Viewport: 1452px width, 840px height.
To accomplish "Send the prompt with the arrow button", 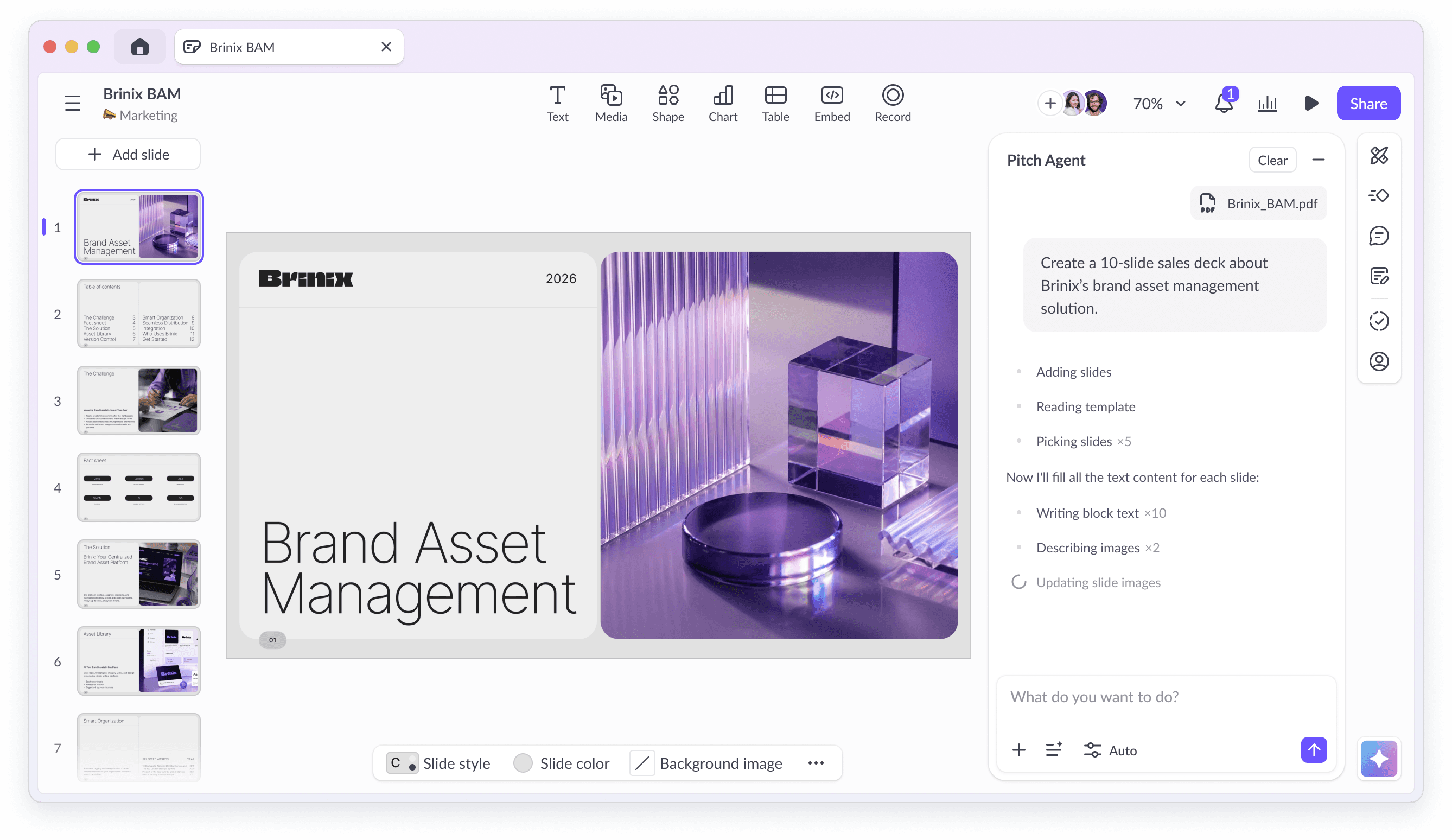I will pyautogui.click(x=1313, y=750).
